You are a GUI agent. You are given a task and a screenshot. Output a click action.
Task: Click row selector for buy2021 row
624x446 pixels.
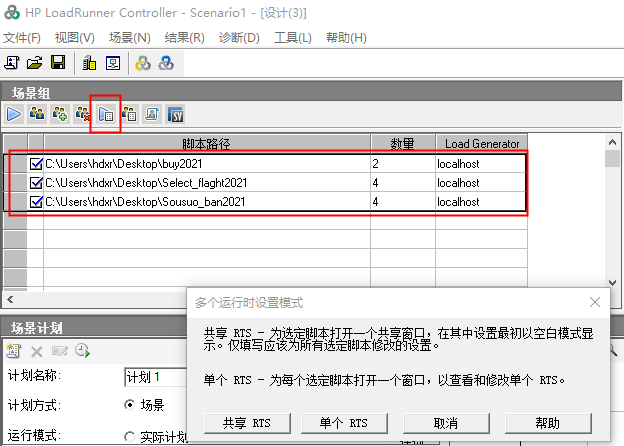[16, 164]
